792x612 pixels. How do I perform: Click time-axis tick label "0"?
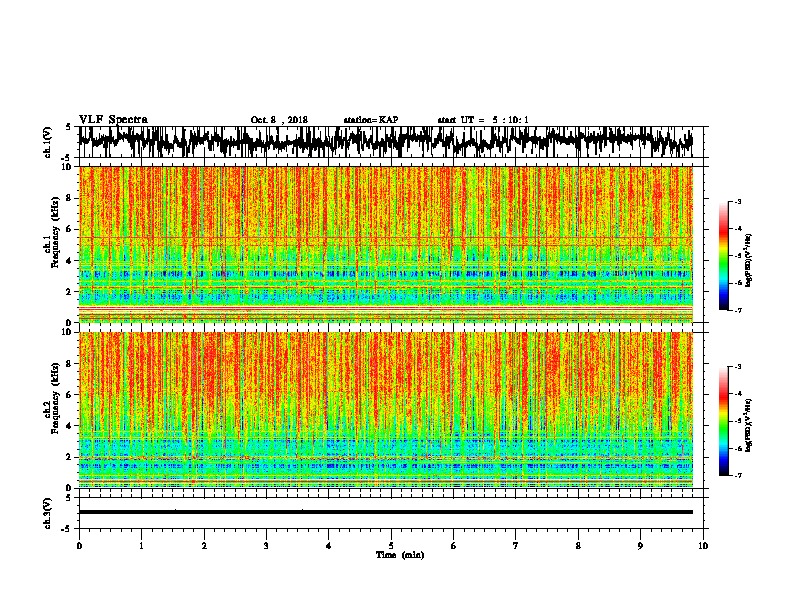point(79,545)
